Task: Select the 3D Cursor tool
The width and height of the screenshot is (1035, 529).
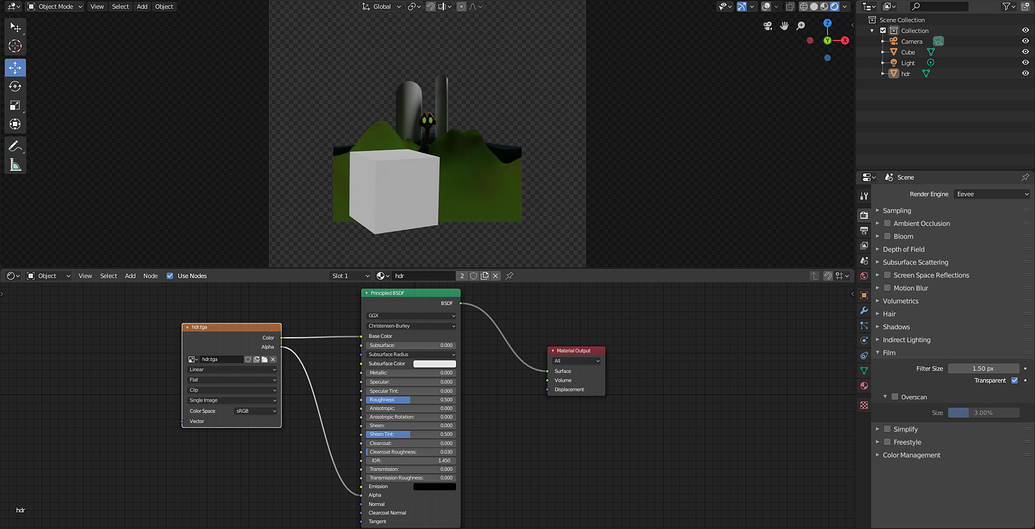Action: tap(15, 46)
